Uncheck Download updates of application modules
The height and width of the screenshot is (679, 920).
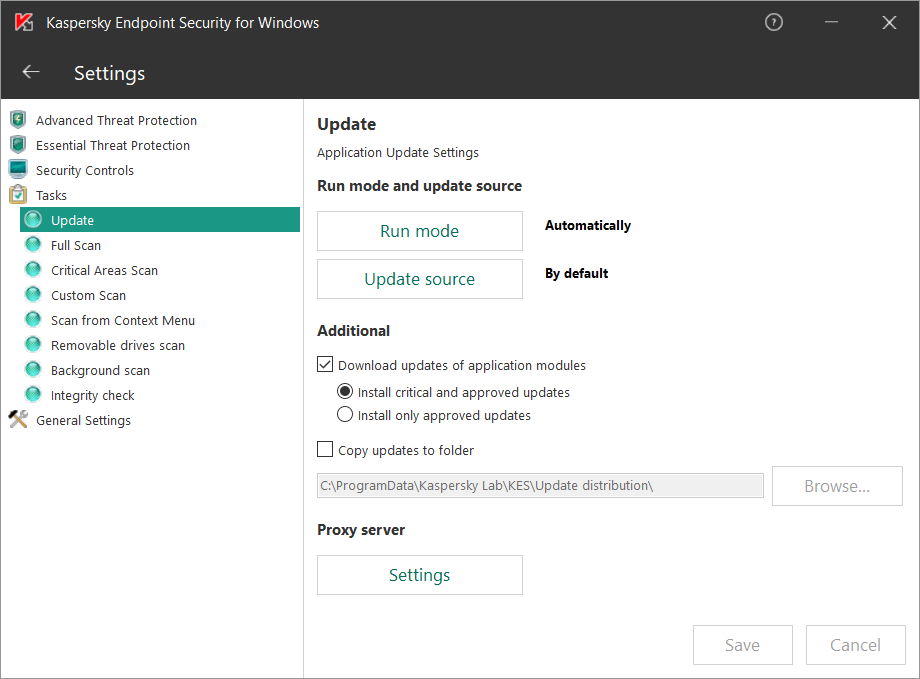[325, 364]
